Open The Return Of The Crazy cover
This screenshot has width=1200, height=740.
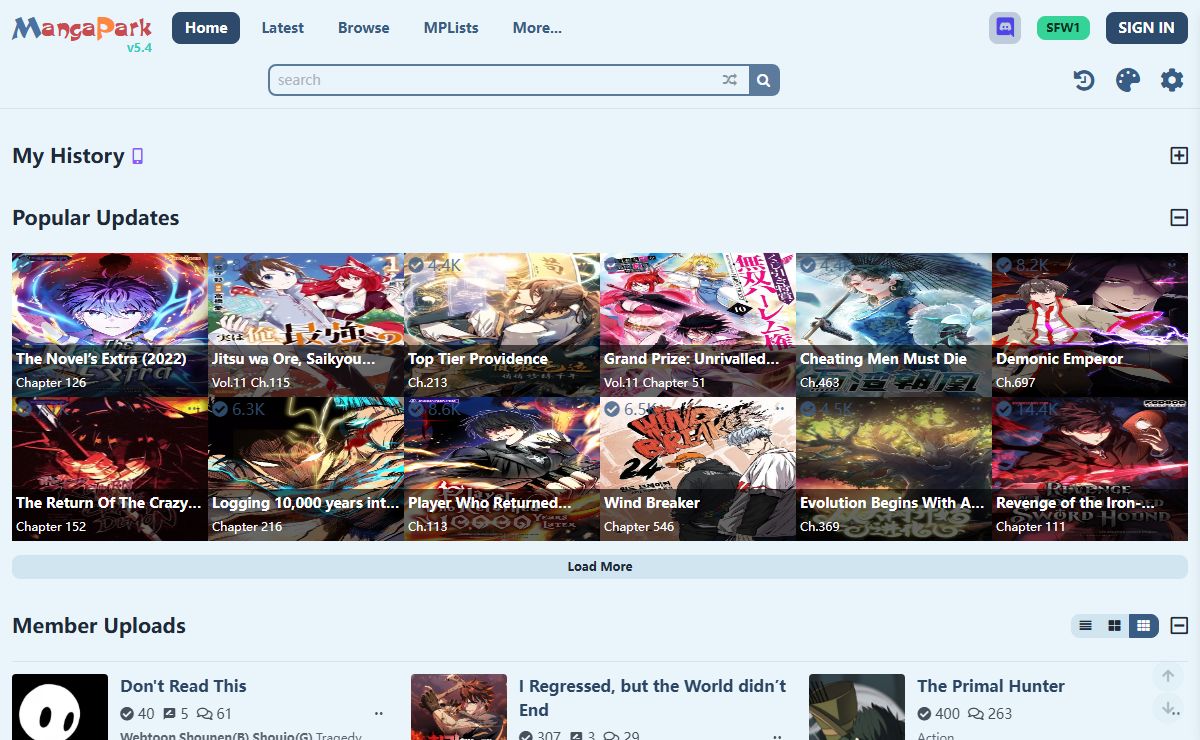(110, 469)
